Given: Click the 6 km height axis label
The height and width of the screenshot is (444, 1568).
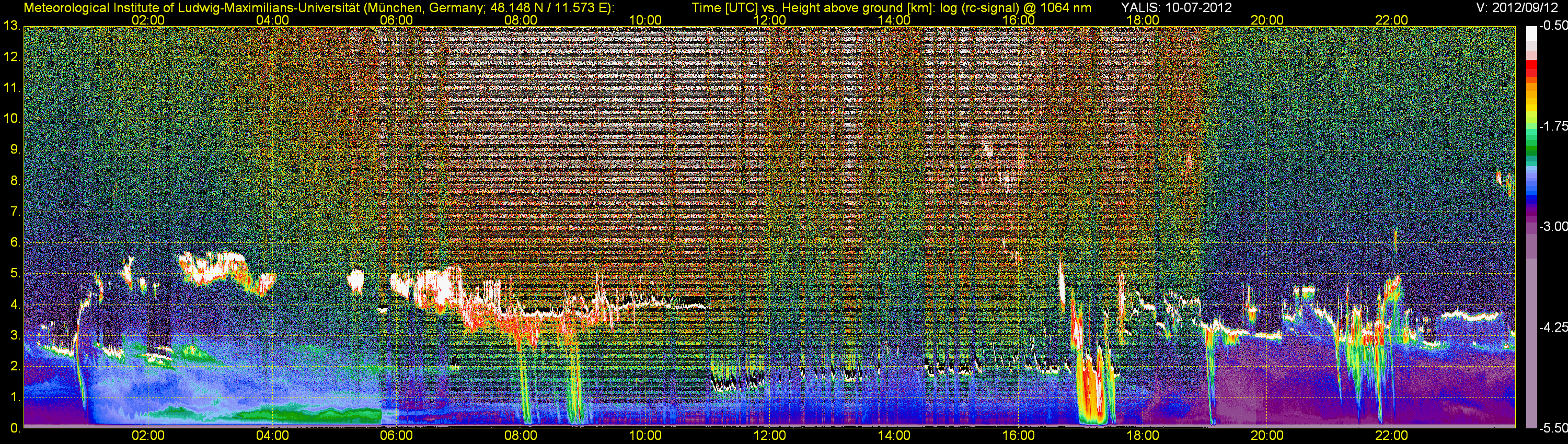Looking at the screenshot, I should point(15,243).
